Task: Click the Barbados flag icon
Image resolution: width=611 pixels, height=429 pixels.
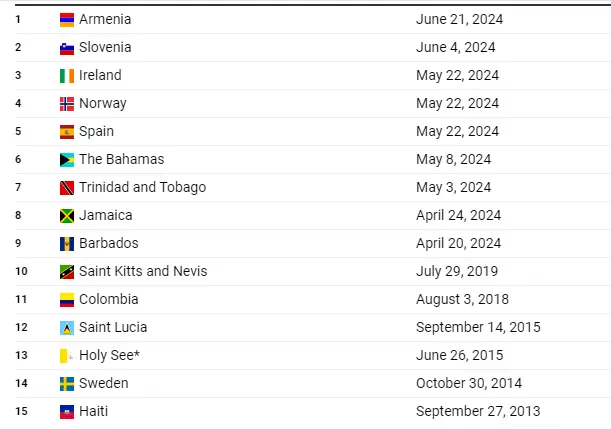Action: (x=67, y=244)
